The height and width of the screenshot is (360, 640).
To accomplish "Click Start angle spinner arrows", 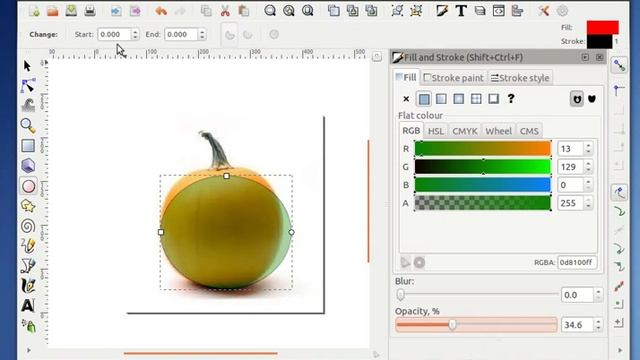I will 135,34.
